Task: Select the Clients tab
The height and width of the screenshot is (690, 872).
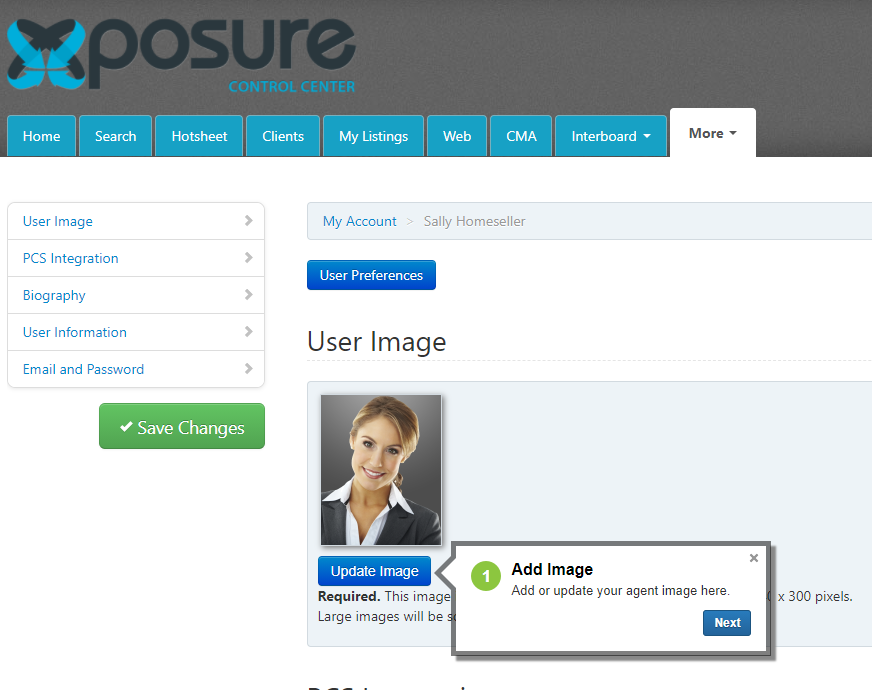Action: point(283,136)
